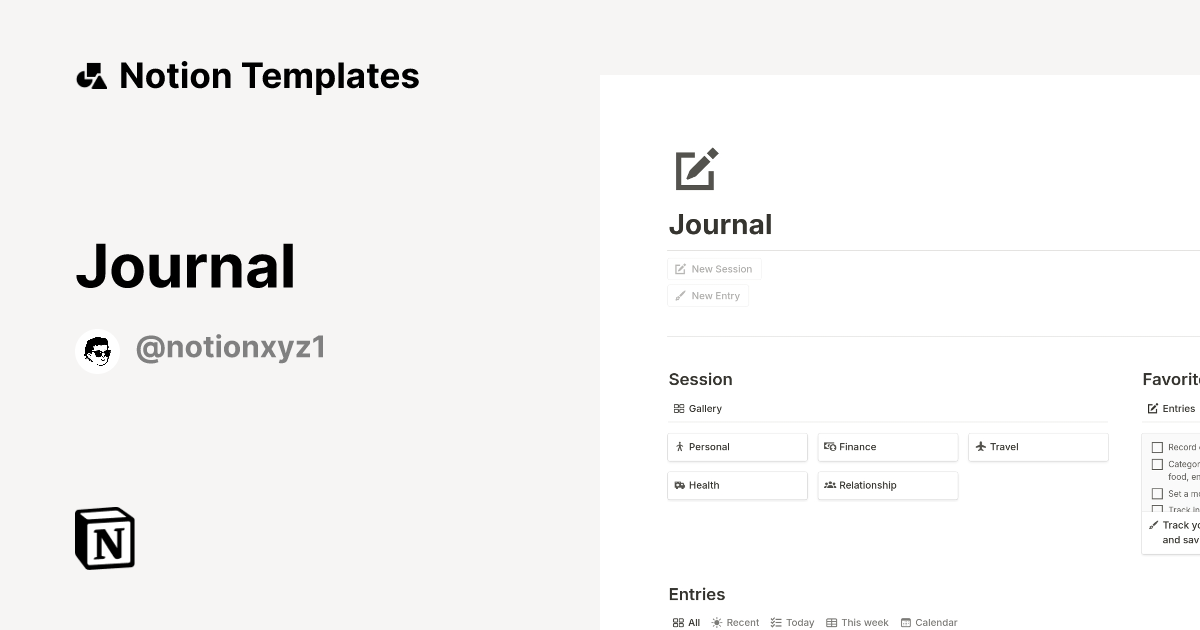Click the Entries view under Favorites
Image resolution: width=1200 pixels, height=630 pixels.
1170,408
